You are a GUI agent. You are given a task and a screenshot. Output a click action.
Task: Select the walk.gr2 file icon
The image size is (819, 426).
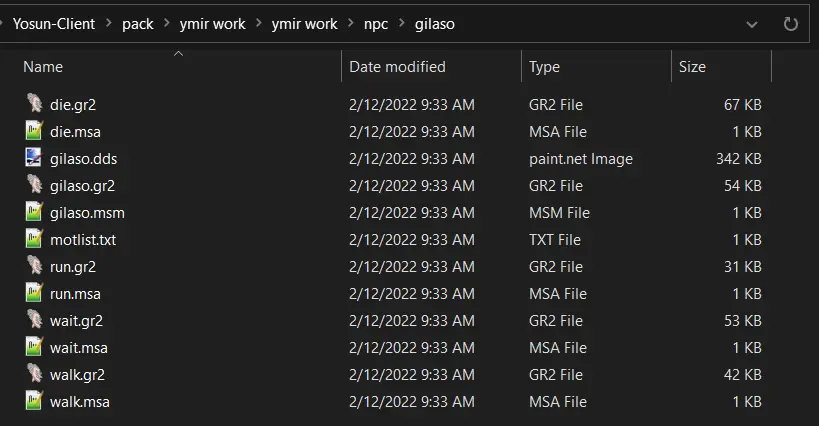[x=34, y=374]
